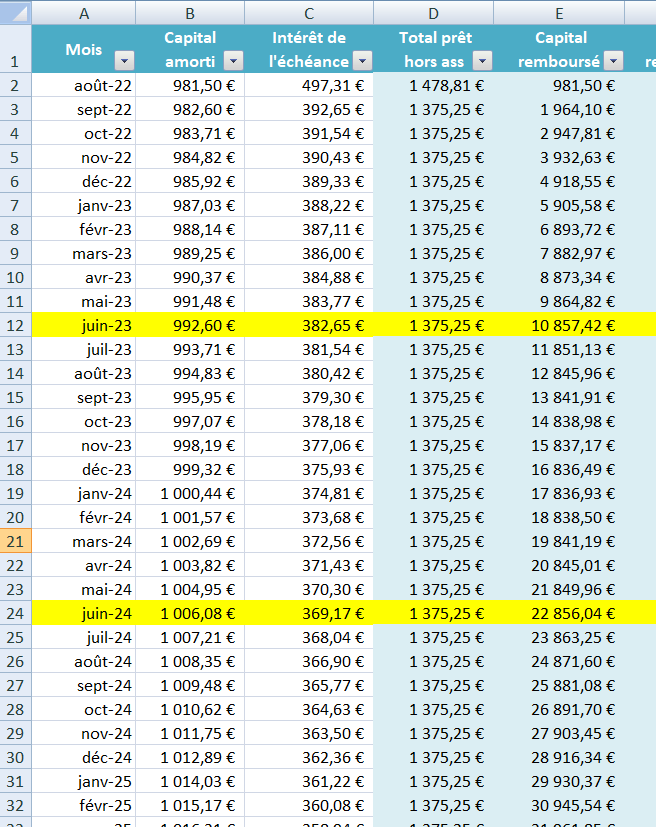Click cell '1 003,82 €'
The height and width of the screenshot is (827, 656).
click(190, 565)
